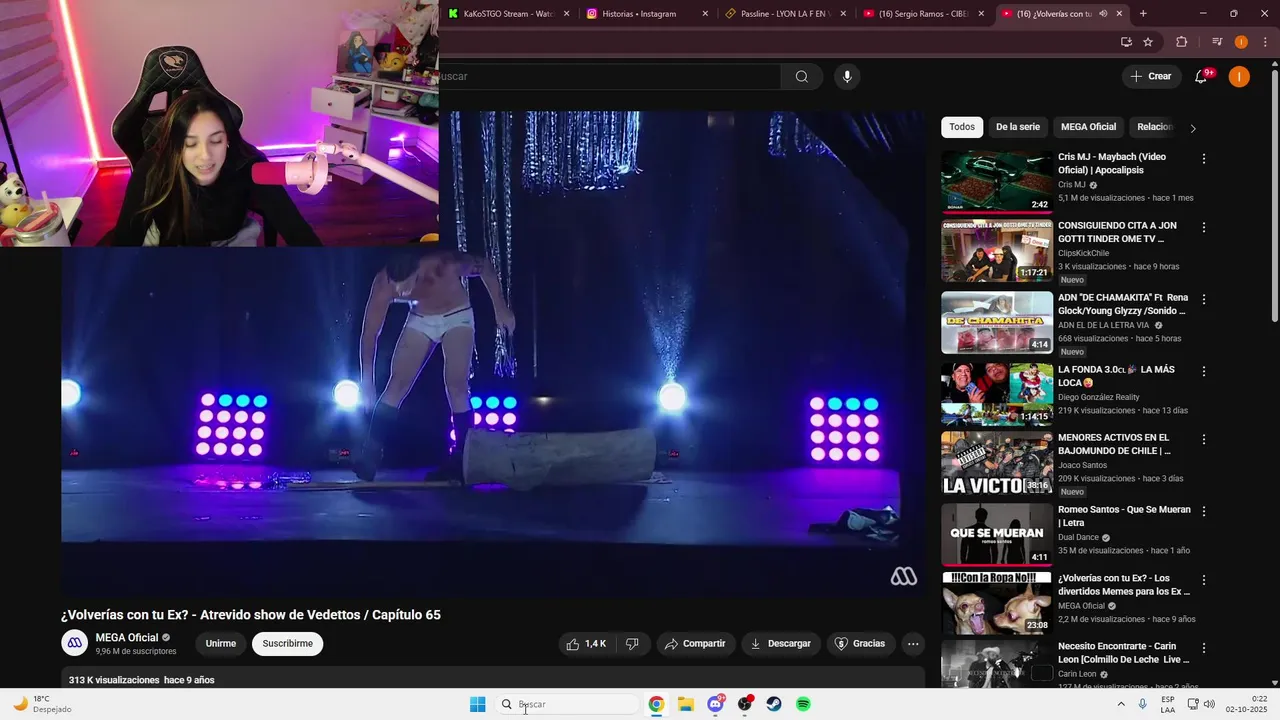Click the Suscribirme button
This screenshot has width=1280, height=720.
(288, 644)
